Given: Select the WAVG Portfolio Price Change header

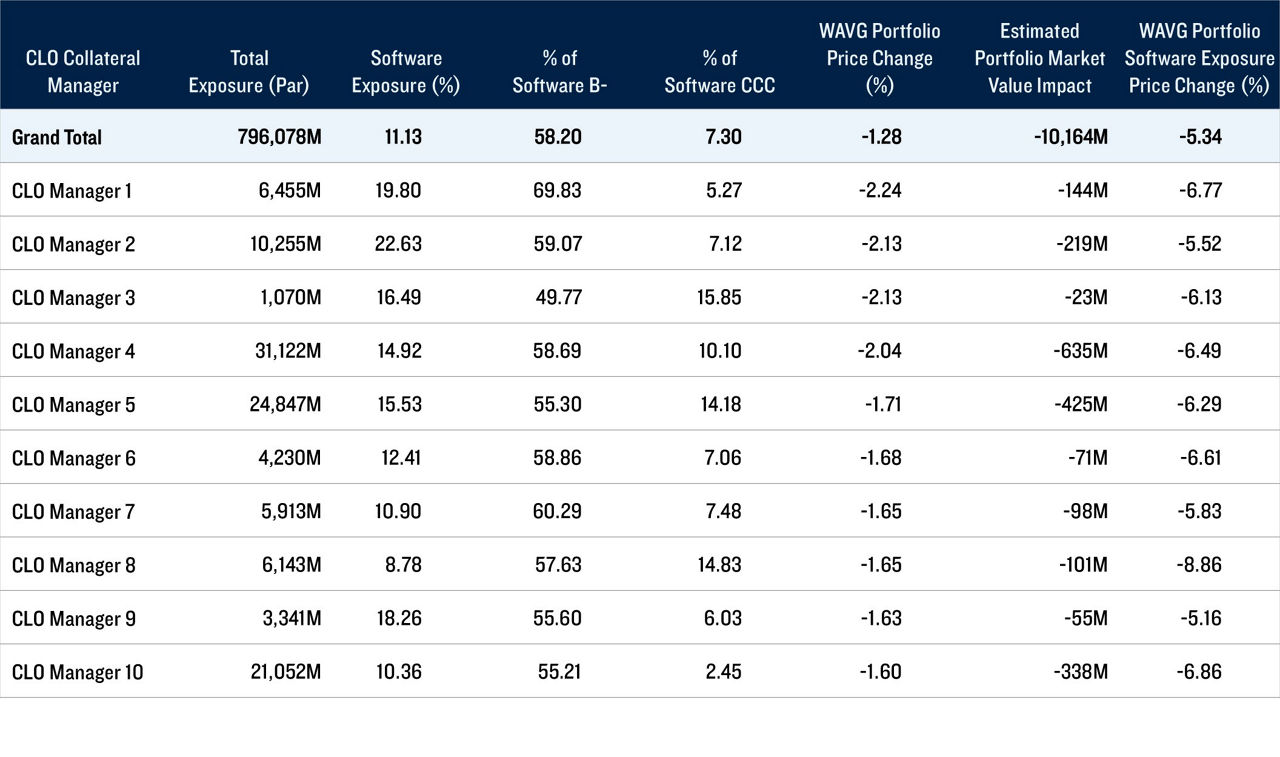Looking at the screenshot, I should pyautogui.click(x=879, y=58).
